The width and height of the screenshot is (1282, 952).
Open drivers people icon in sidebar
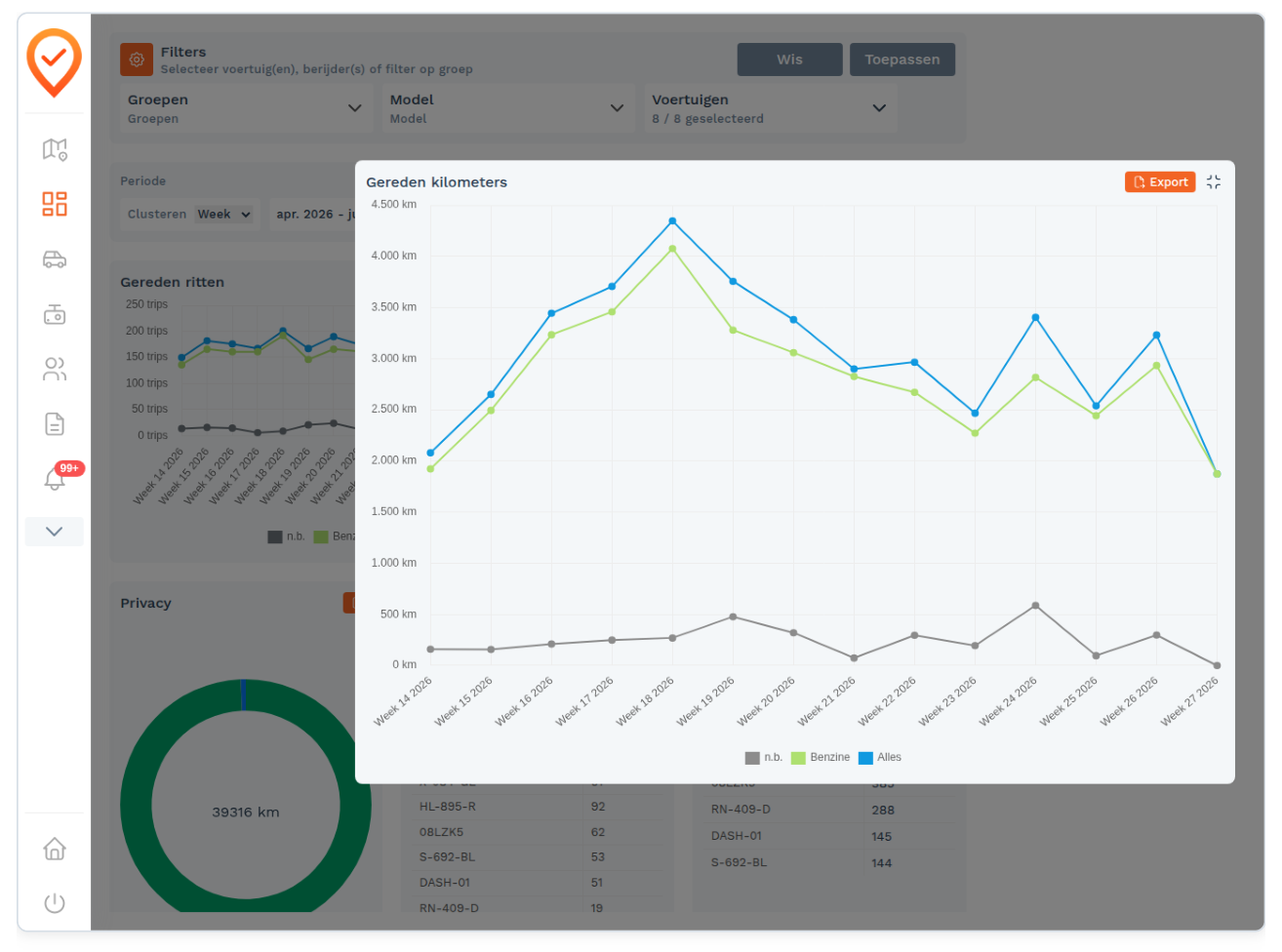pyautogui.click(x=55, y=369)
